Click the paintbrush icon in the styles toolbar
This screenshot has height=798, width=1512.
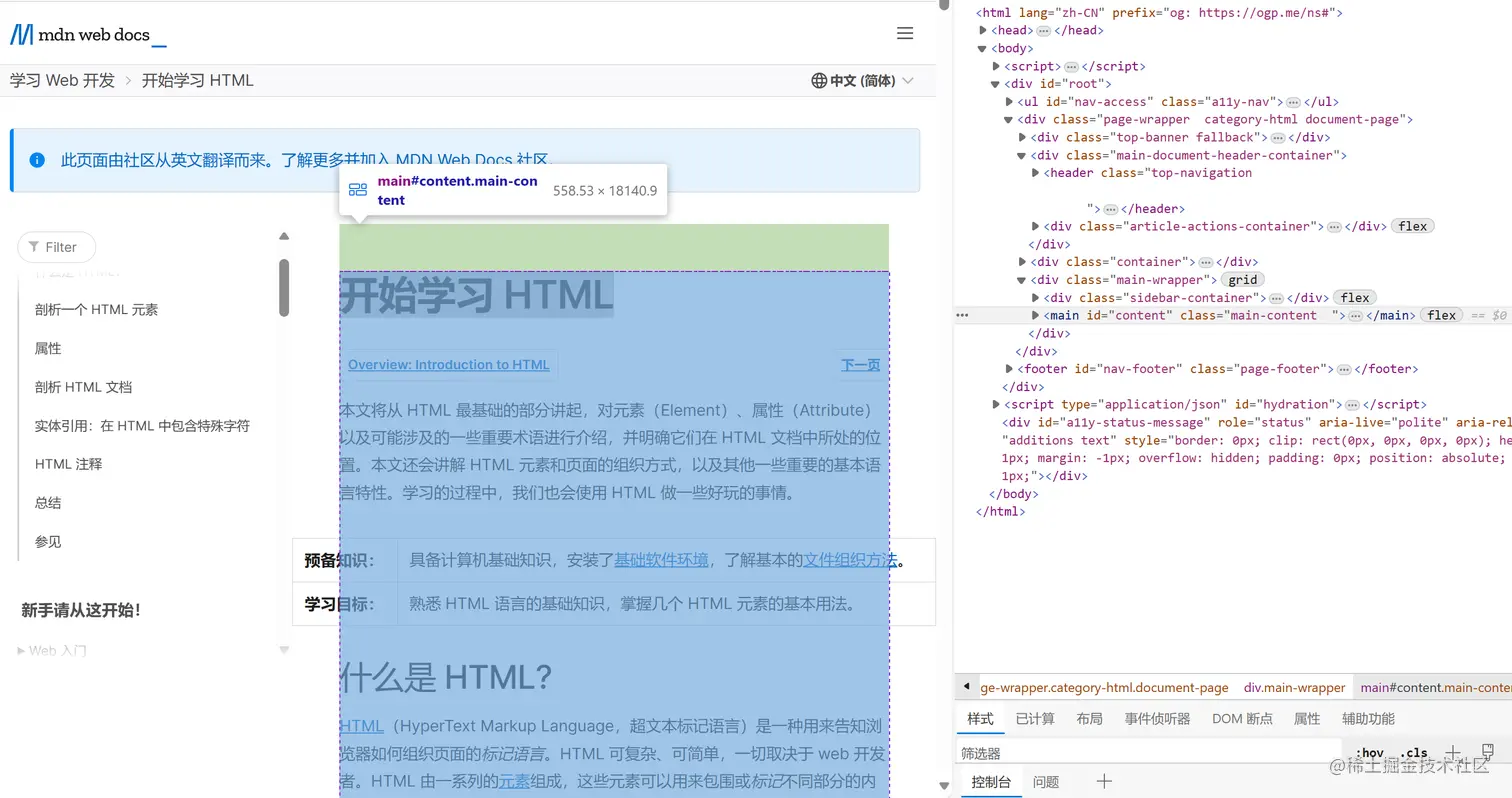[x=1487, y=751]
